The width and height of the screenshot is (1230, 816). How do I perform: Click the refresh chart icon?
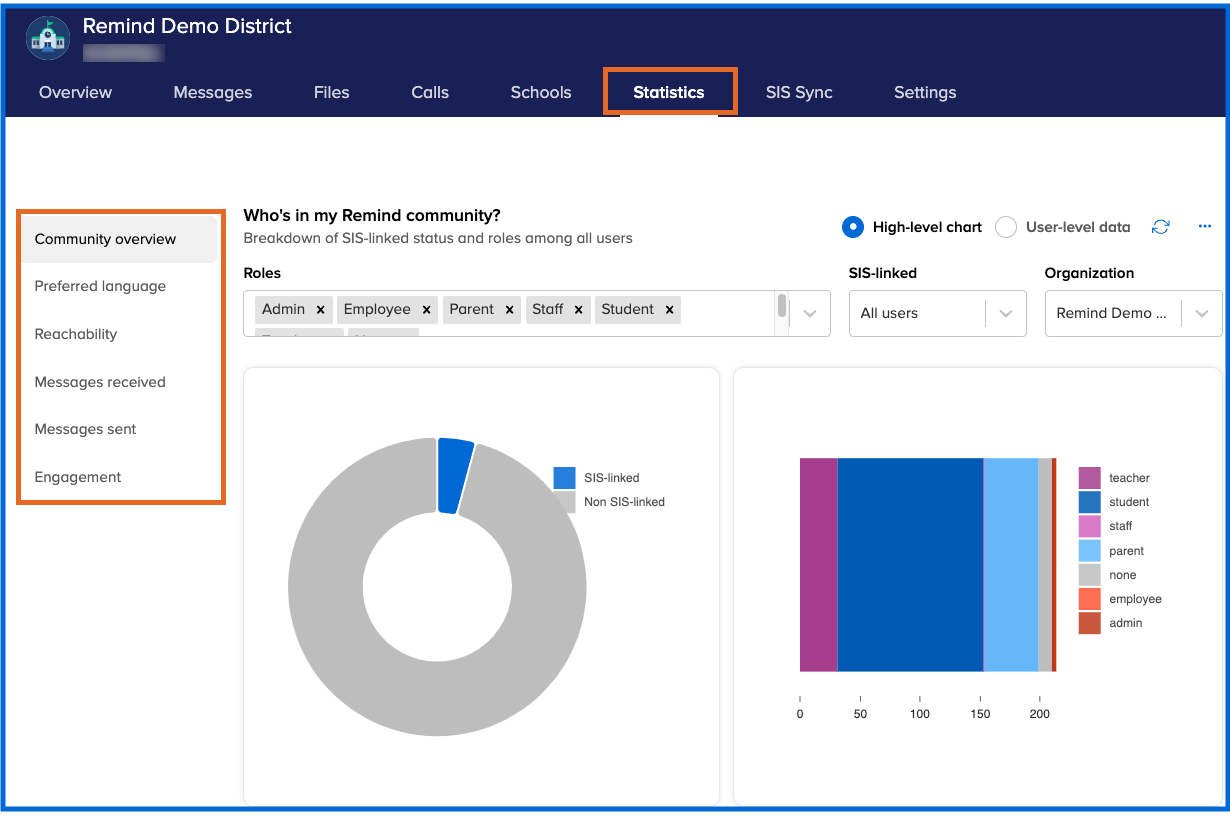tap(1160, 227)
